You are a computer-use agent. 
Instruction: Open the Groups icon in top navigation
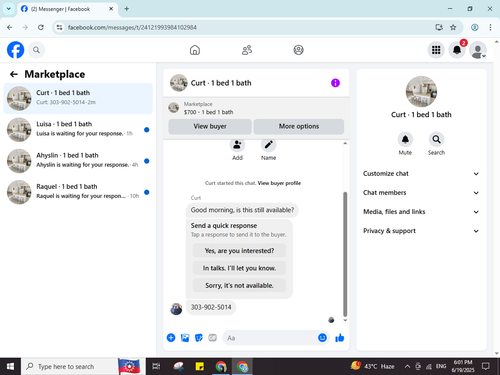pyautogui.click(x=298, y=50)
